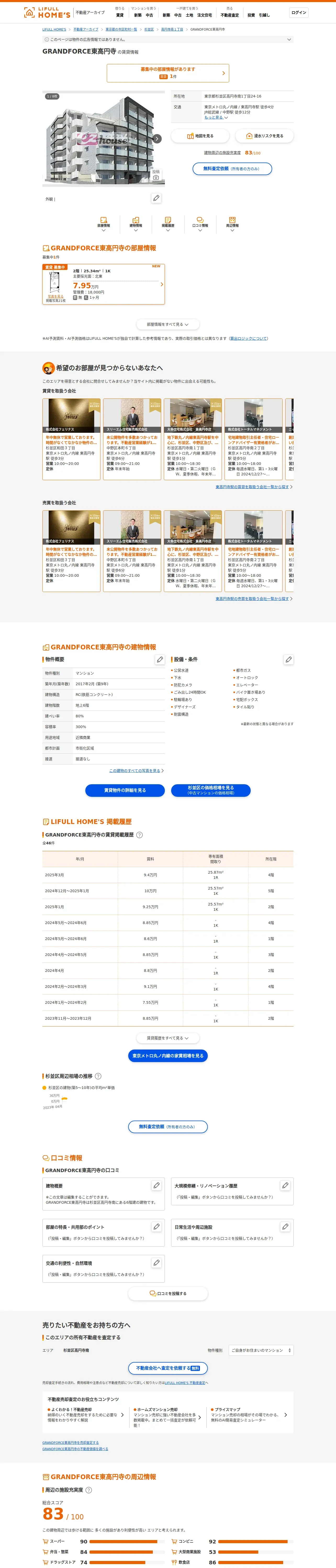Open first 株式会社フェリナス rental company card

[x=71, y=439]
